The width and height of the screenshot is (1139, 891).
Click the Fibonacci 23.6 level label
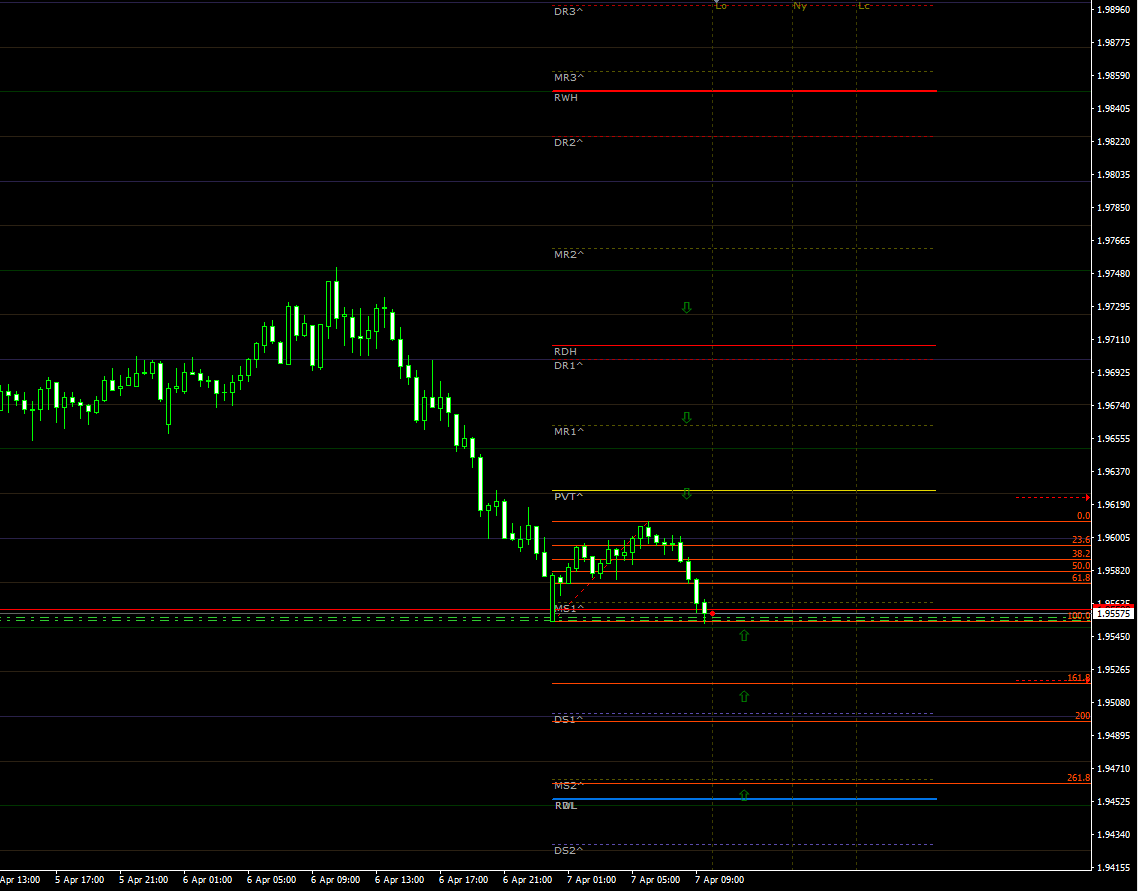(x=1081, y=540)
